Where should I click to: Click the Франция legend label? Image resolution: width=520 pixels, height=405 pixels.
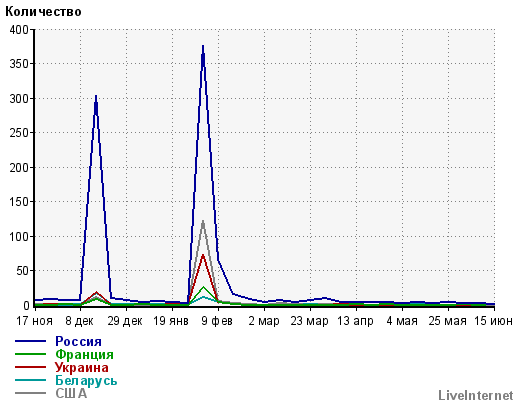(84, 355)
